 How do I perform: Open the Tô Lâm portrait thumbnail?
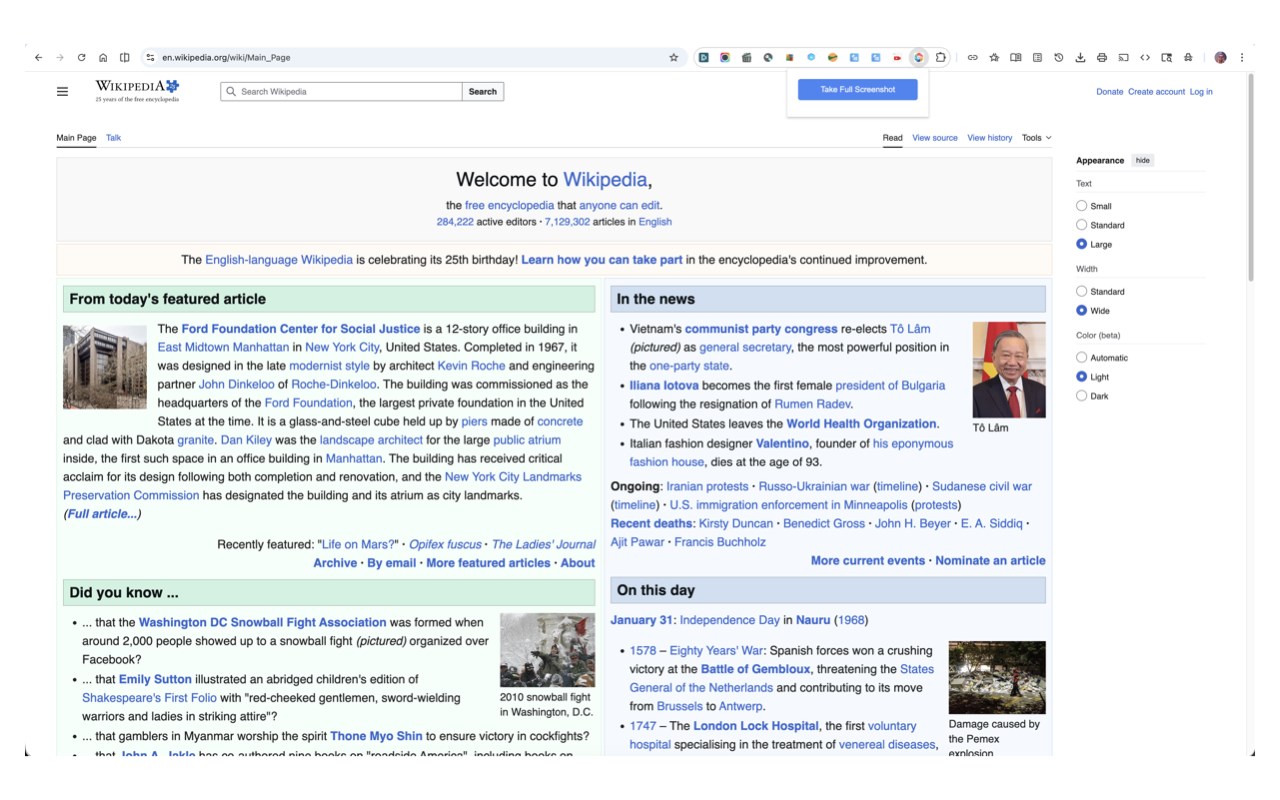click(1009, 370)
